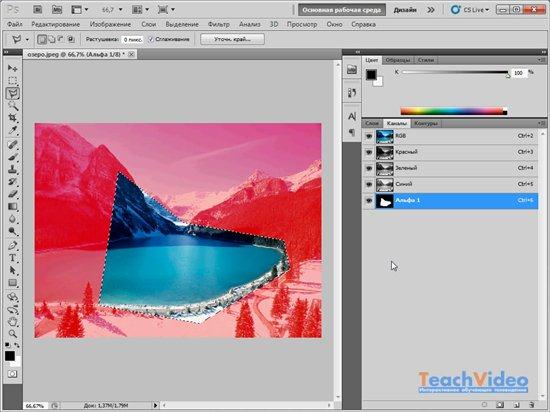
Task: Choose Intersect with Selection mode
Action: click(x=71, y=39)
